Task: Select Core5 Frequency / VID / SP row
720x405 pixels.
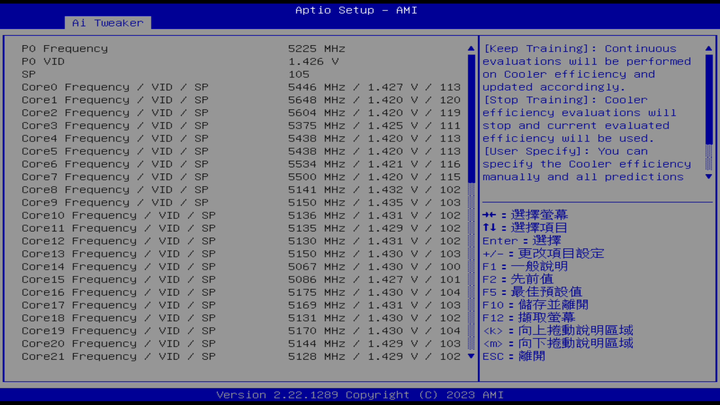Action: [x=241, y=152]
